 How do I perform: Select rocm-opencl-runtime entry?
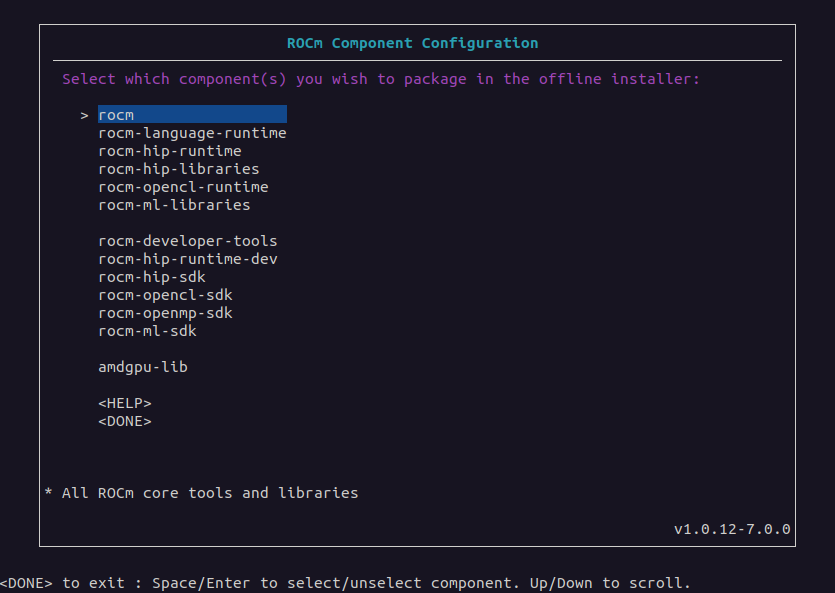pyautogui.click(x=183, y=187)
